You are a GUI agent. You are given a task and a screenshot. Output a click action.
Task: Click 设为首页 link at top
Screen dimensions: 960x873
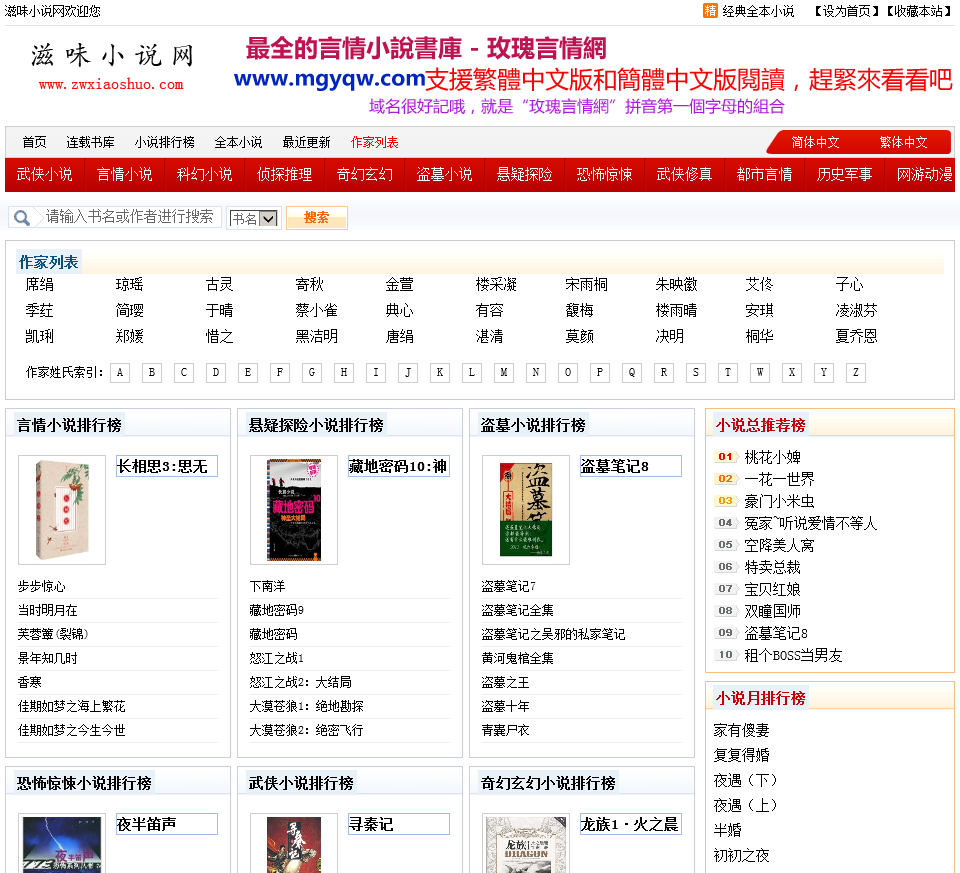pyautogui.click(x=847, y=11)
